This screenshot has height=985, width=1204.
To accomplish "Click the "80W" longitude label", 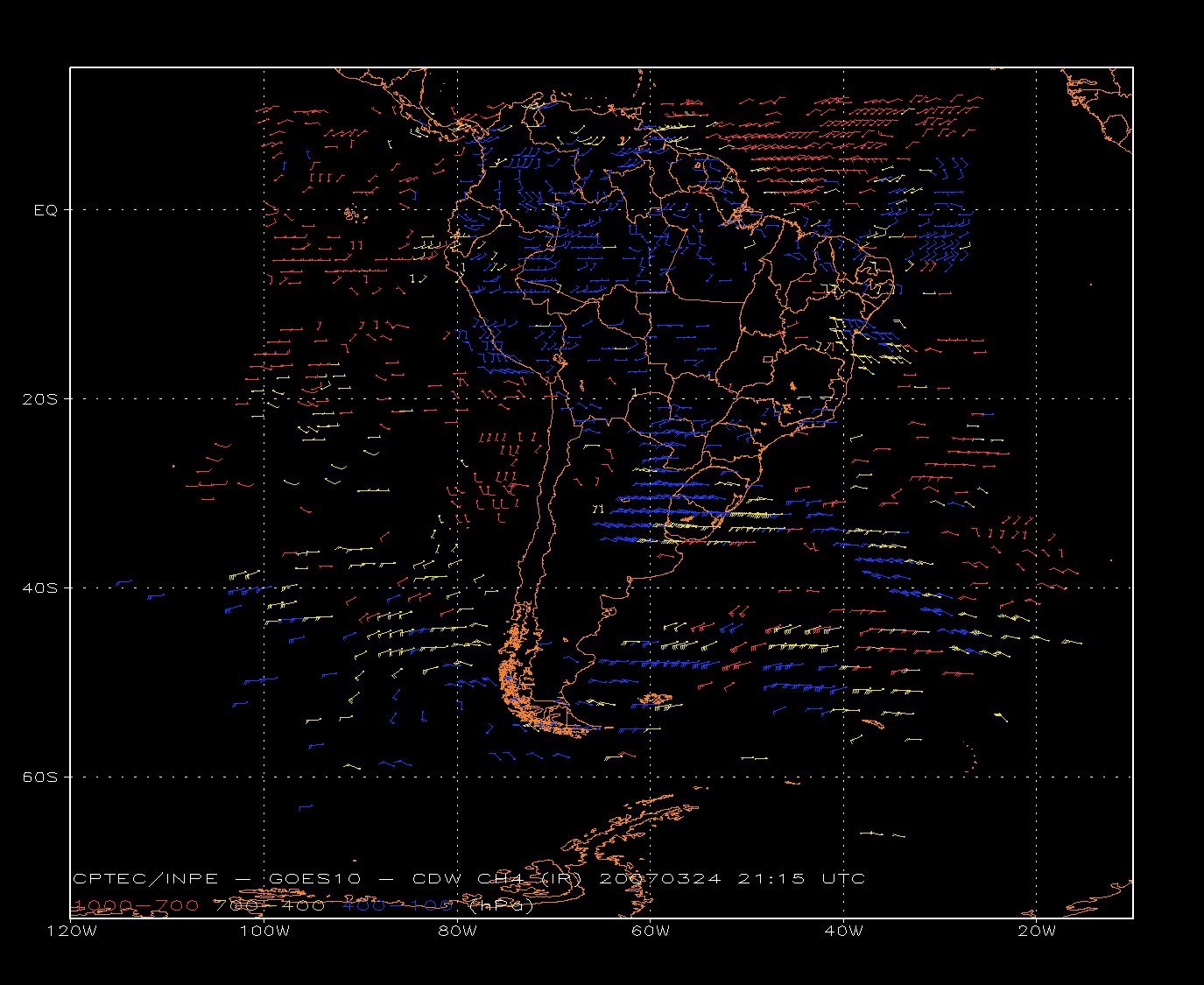I will coord(458,932).
